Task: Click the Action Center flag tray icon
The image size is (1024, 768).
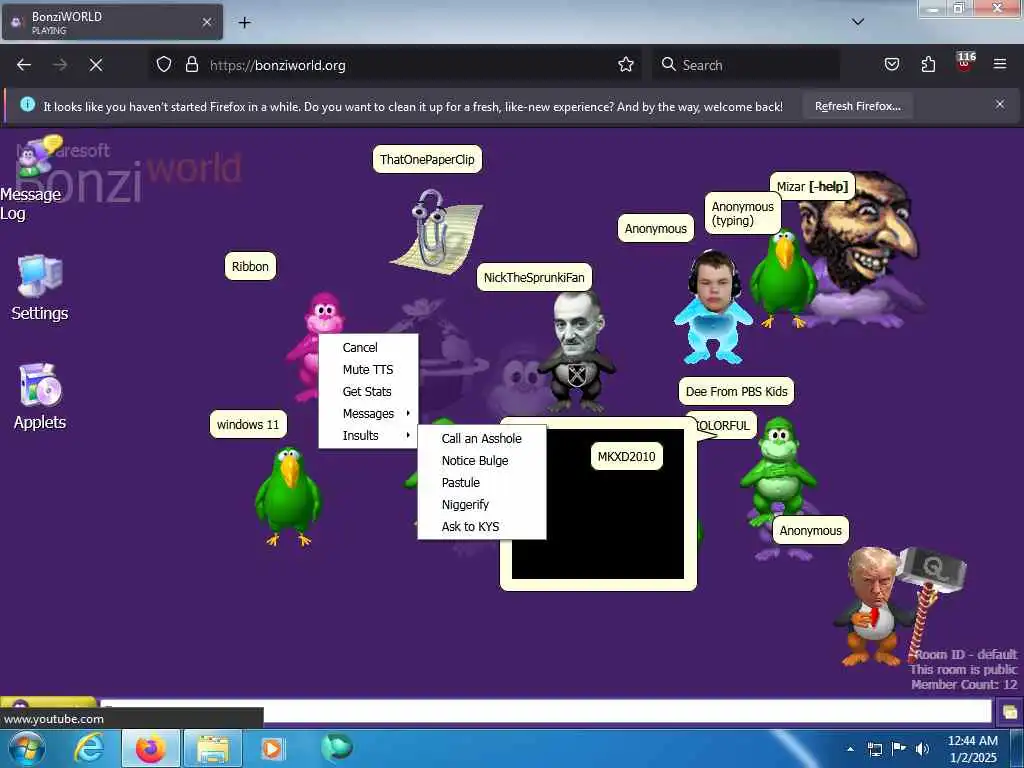Action: tap(899, 749)
